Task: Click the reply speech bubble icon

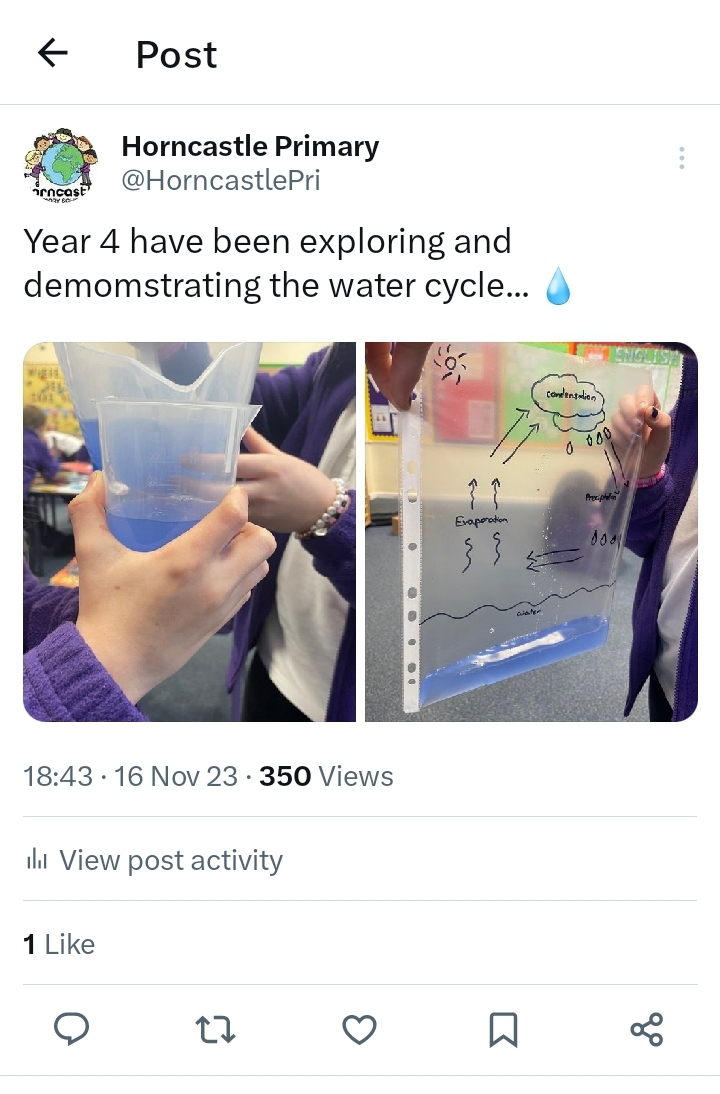Action: (72, 1029)
